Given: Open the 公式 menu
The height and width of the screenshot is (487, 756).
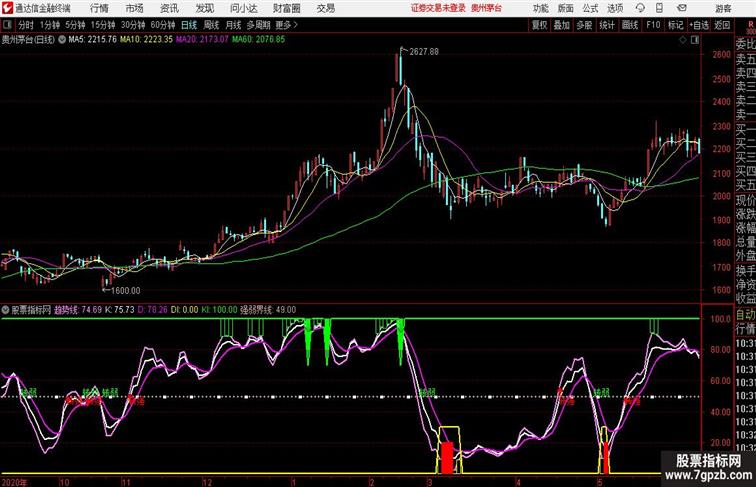Looking at the screenshot, I should tap(590, 8).
